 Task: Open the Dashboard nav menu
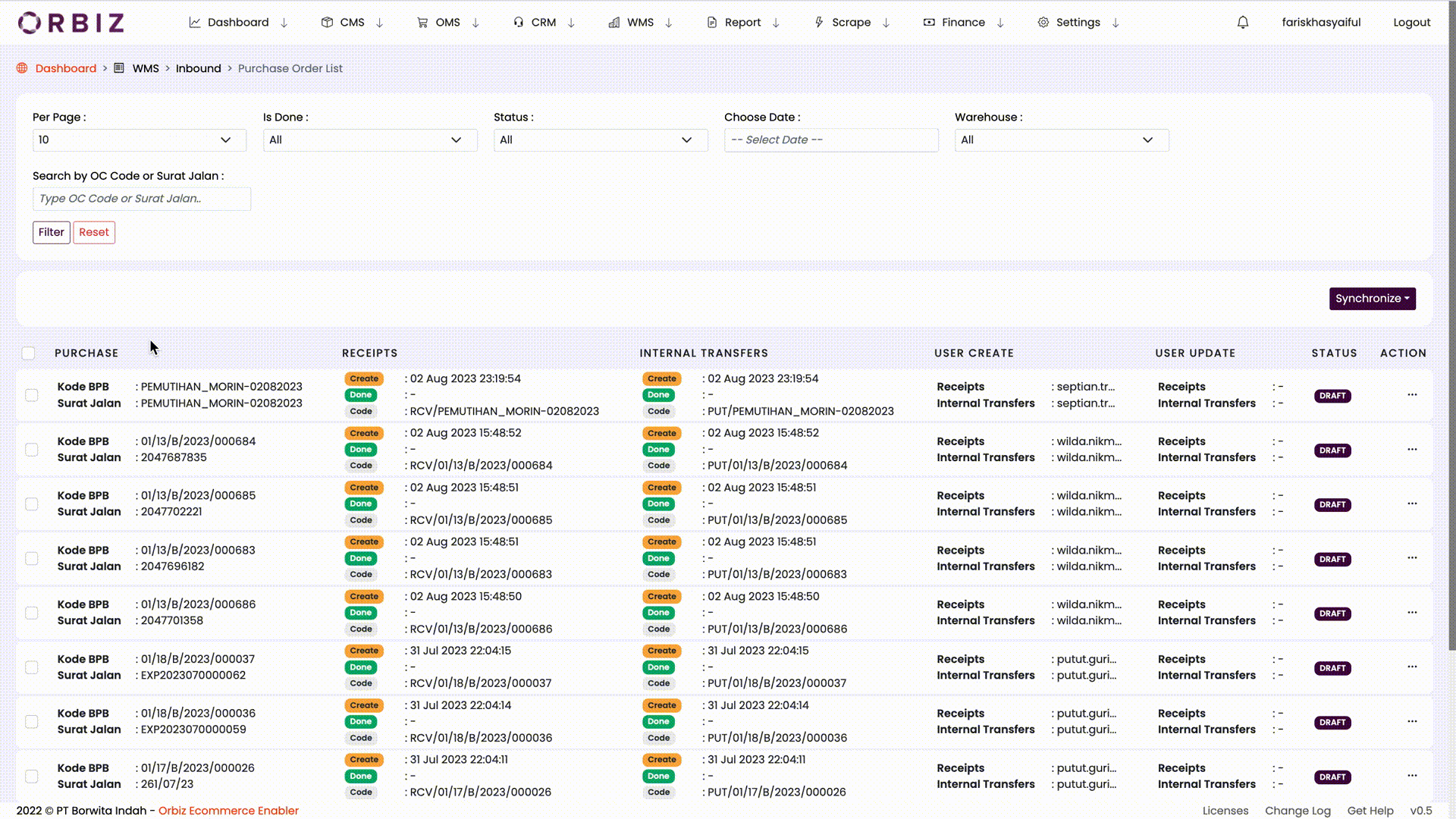click(x=238, y=23)
